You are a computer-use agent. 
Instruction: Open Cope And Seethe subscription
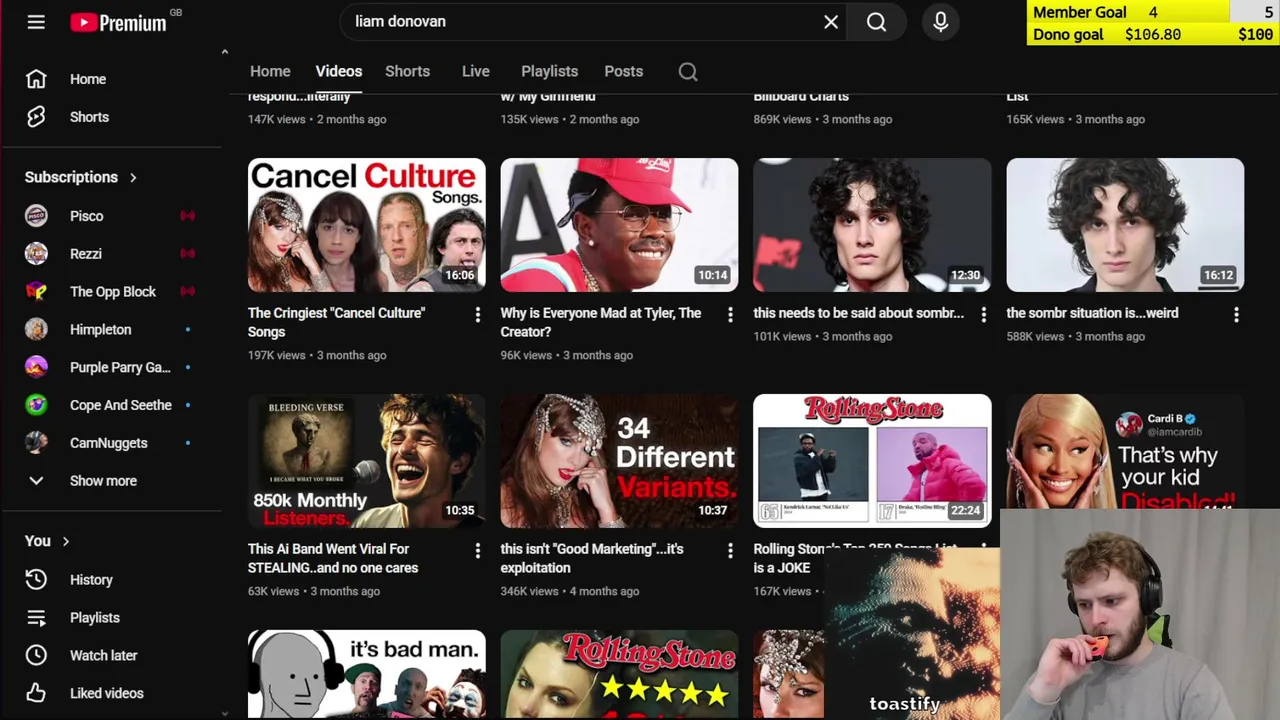tap(112, 405)
